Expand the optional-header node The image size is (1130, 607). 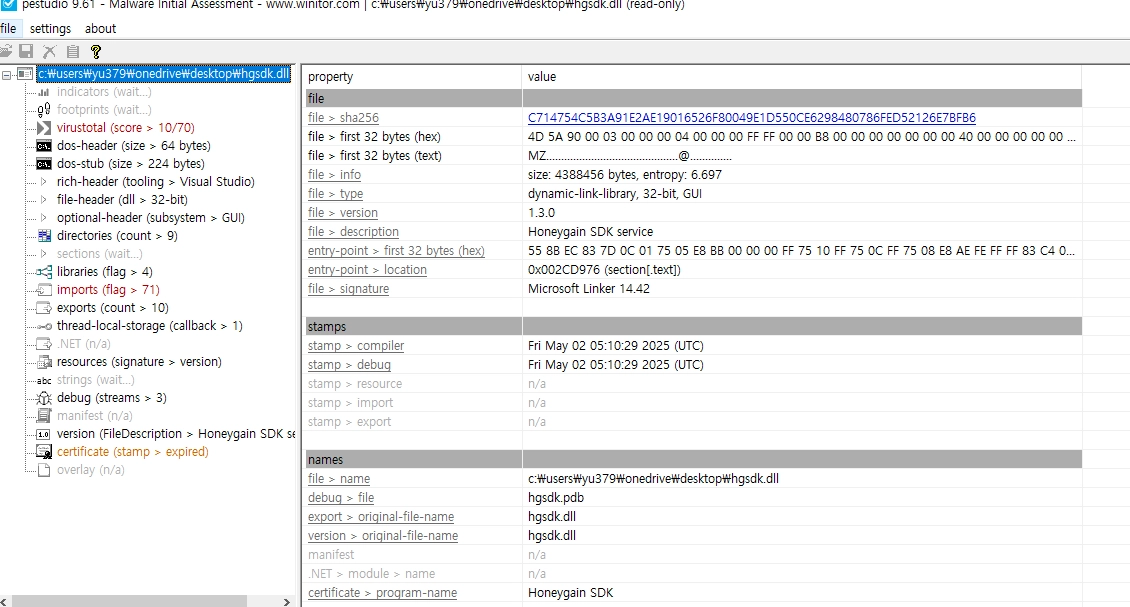pos(44,218)
